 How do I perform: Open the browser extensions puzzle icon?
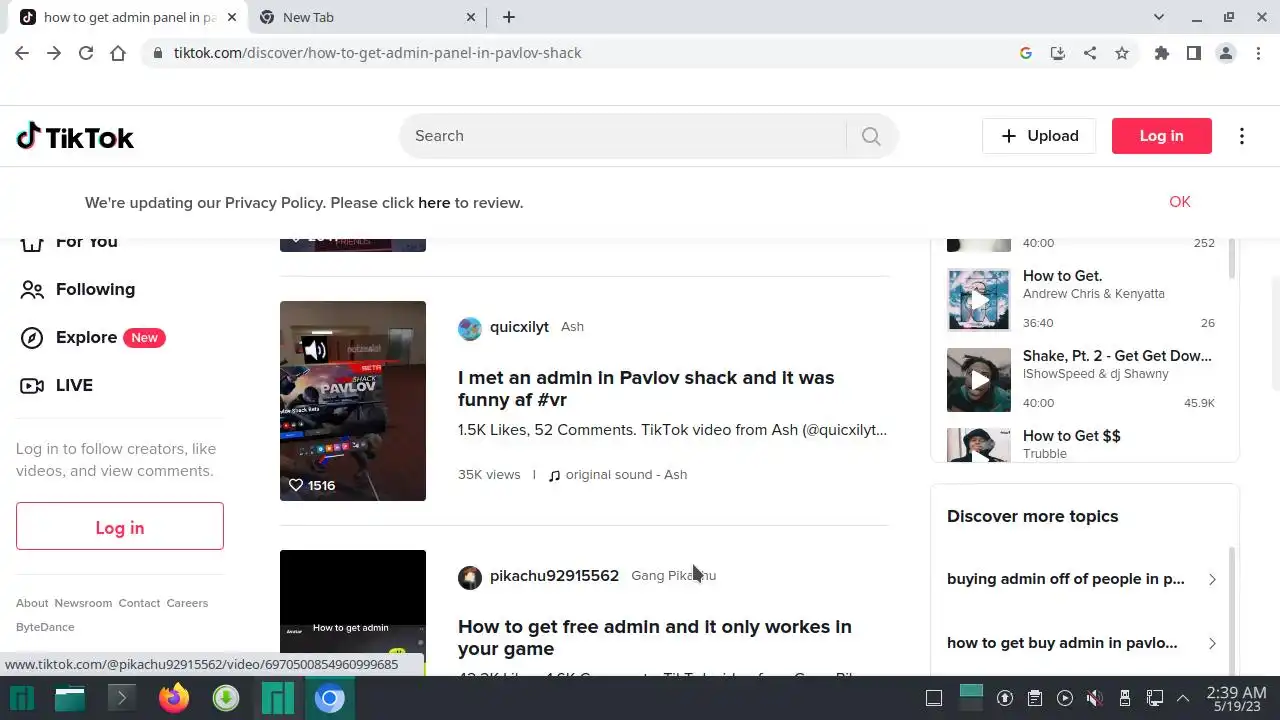pyautogui.click(x=1162, y=53)
